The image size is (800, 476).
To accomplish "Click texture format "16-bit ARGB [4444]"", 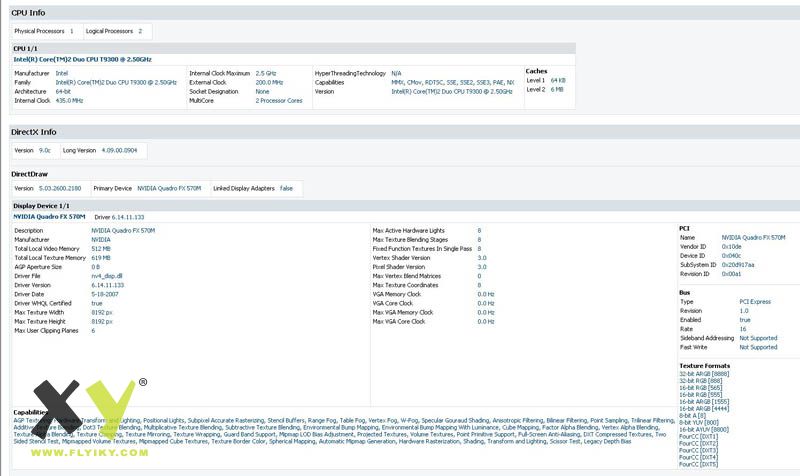I will [704, 409].
